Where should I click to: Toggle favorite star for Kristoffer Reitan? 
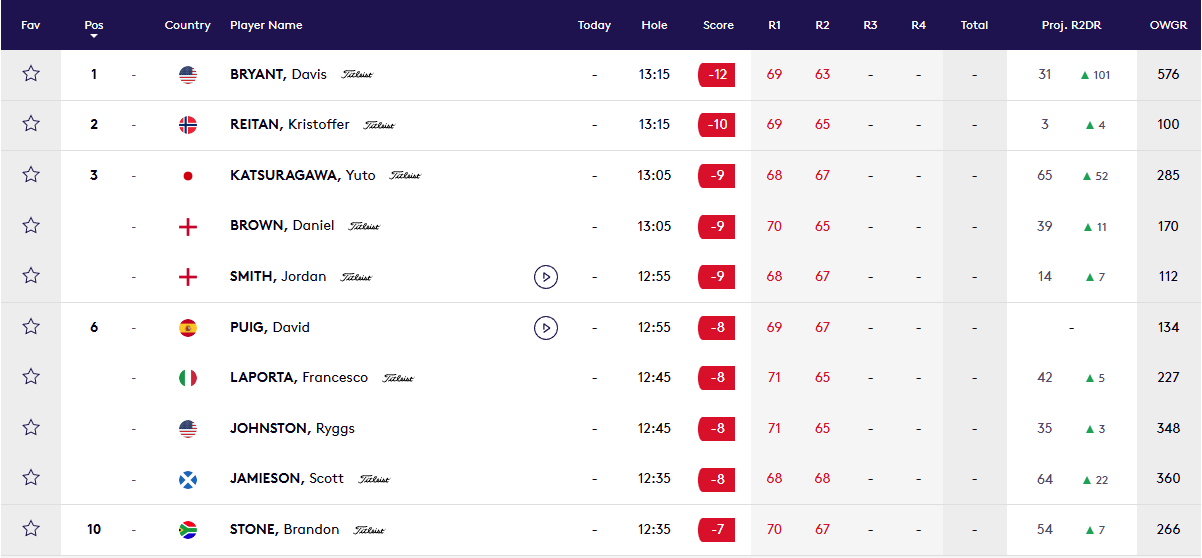pyautogui.click(x=31, y=125)
